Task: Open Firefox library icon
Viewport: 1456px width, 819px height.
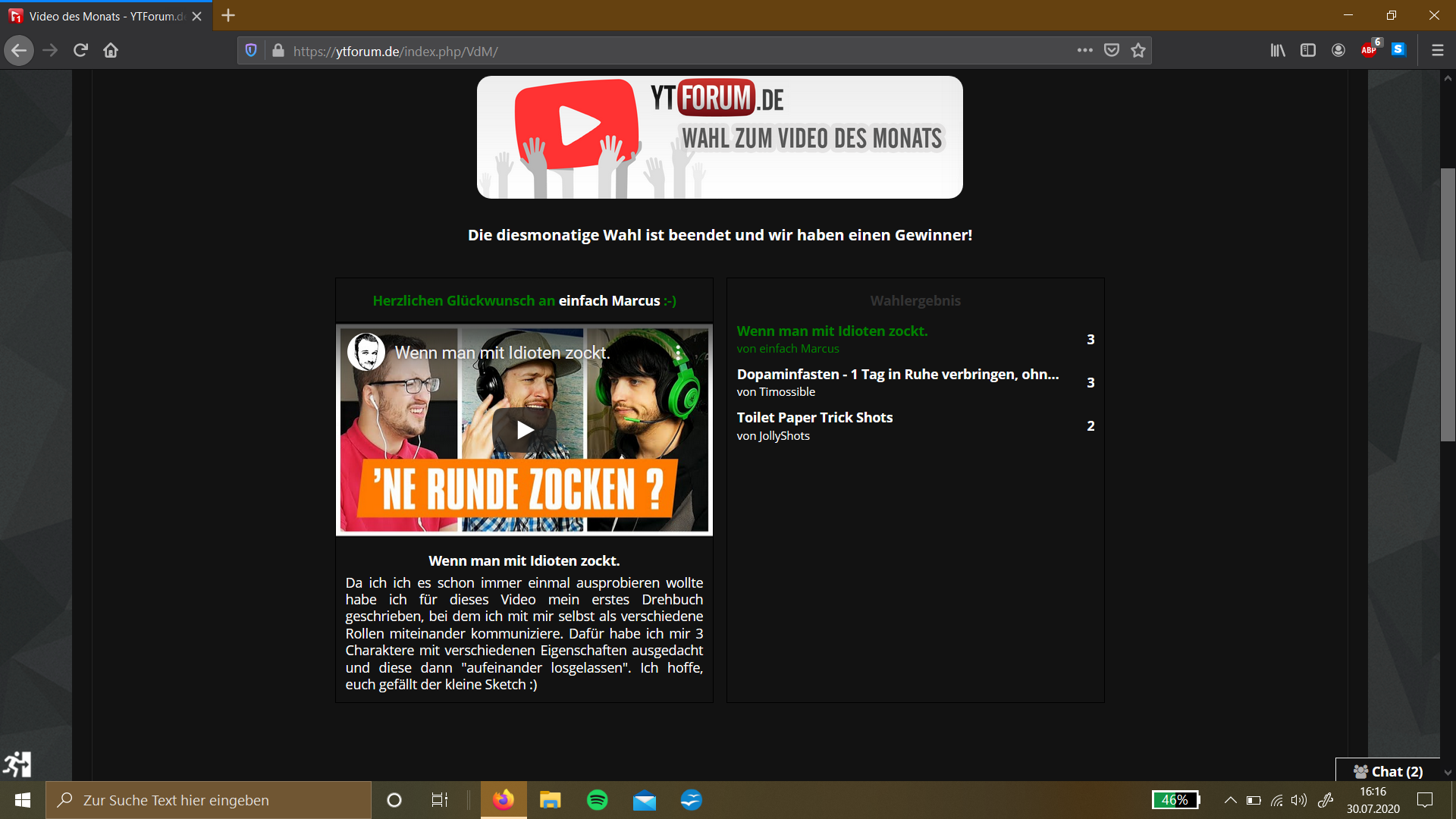Action: (1278, 51)
